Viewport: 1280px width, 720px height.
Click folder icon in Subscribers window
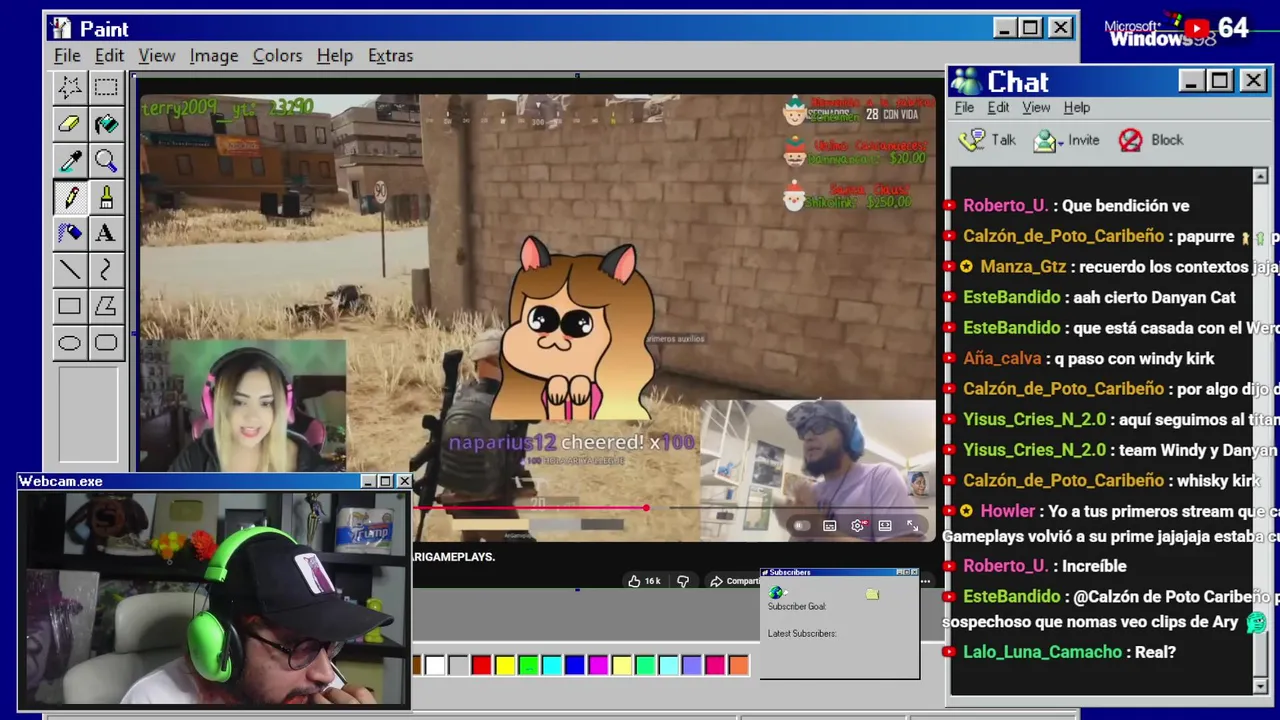pos(872,594)
